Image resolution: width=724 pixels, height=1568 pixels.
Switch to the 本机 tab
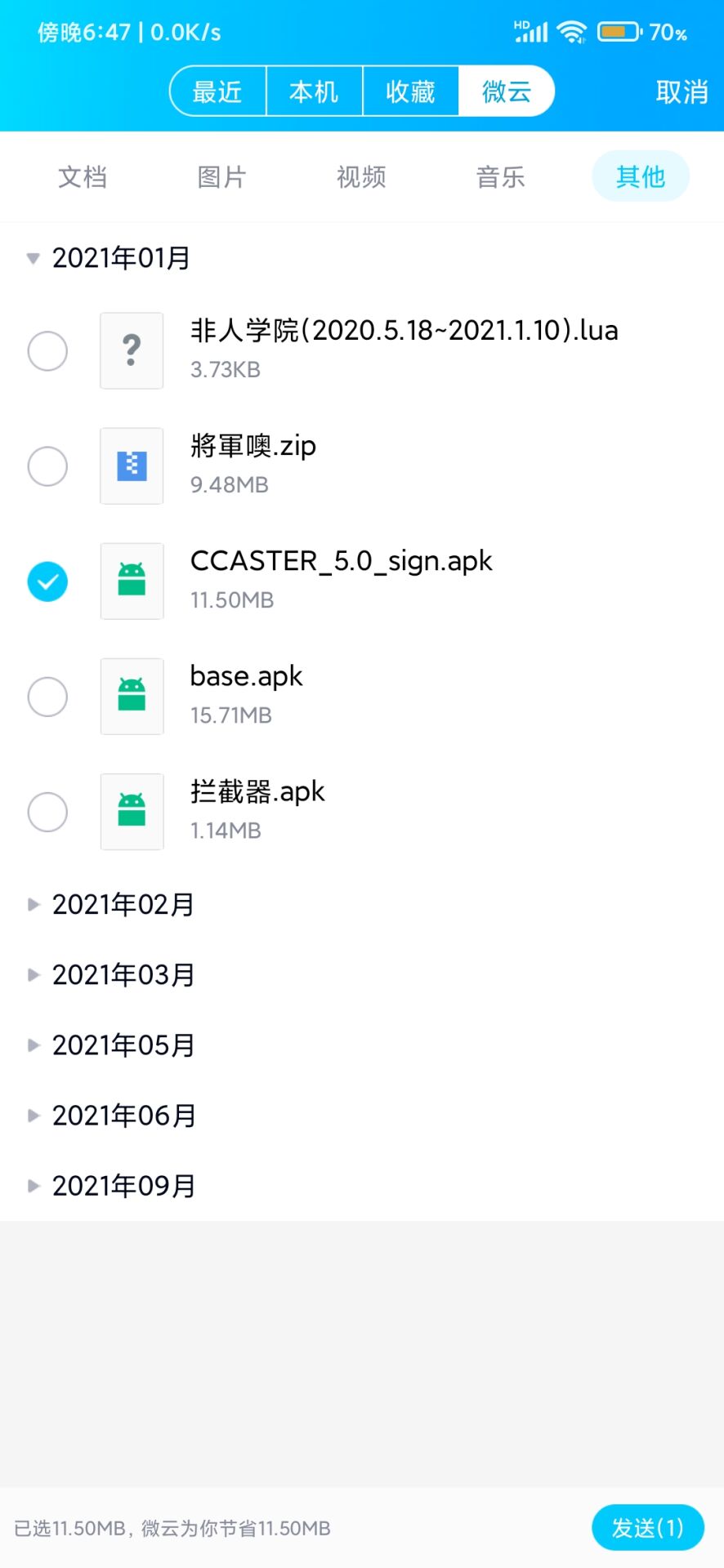click(314, 91)
